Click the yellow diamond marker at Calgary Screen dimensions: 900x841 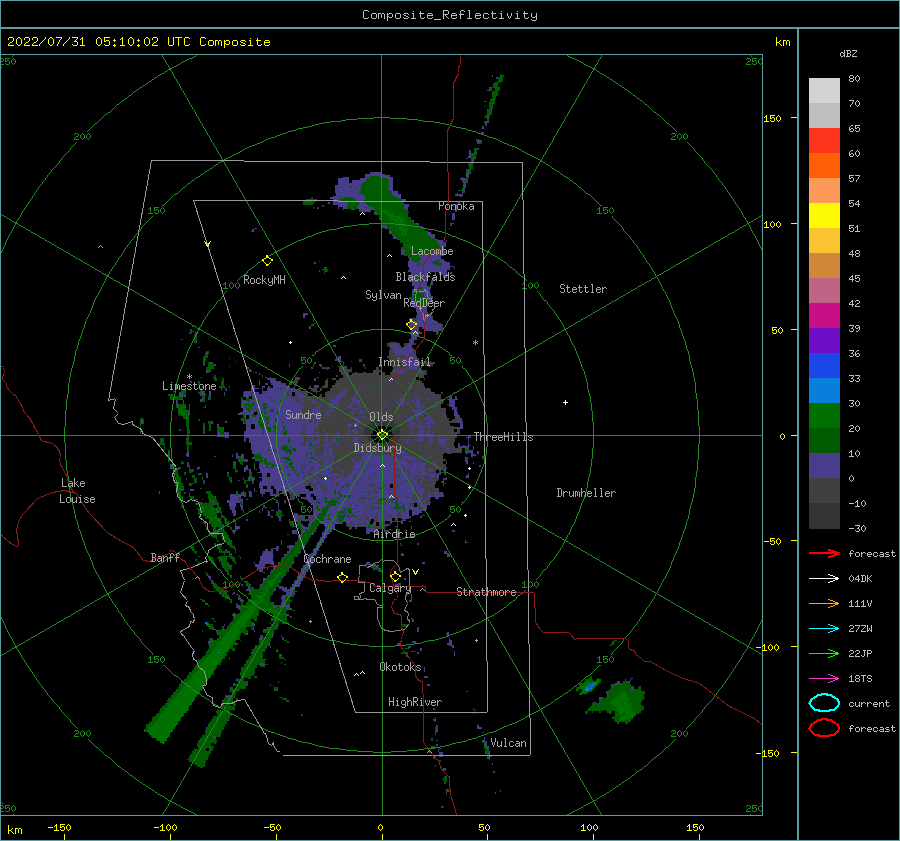395,576
